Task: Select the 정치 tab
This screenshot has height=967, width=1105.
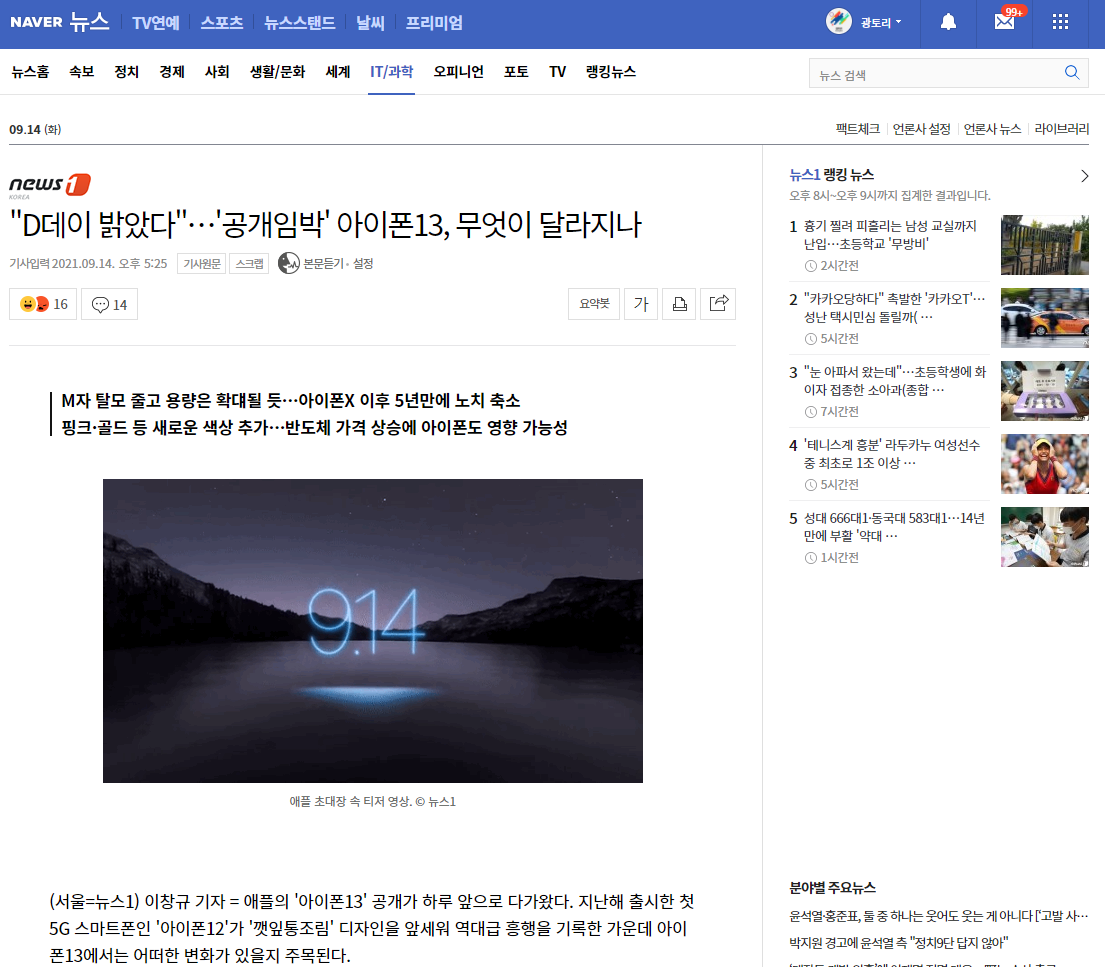Action: 127,72
